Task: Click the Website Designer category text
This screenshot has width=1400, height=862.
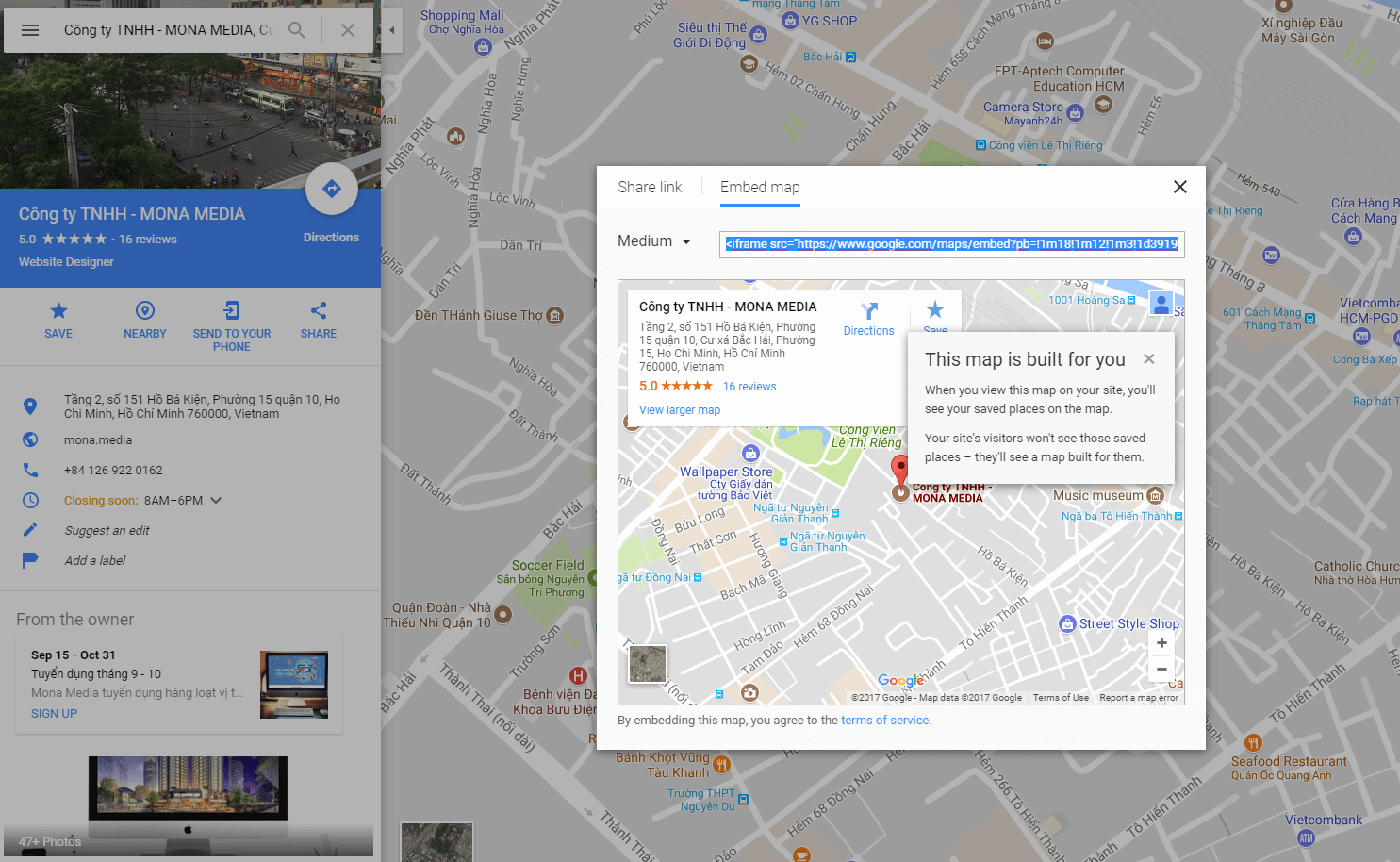Action: click(66, 262)
